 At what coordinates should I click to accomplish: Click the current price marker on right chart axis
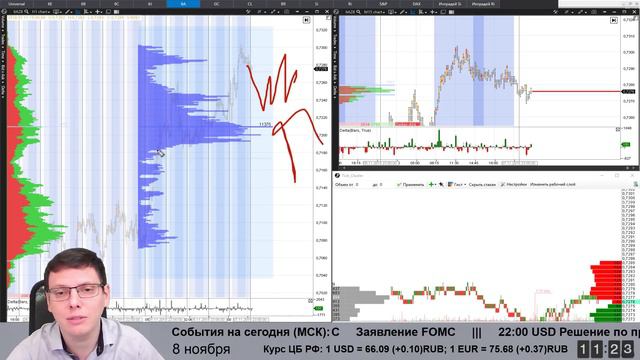click(x=629, y=91)
